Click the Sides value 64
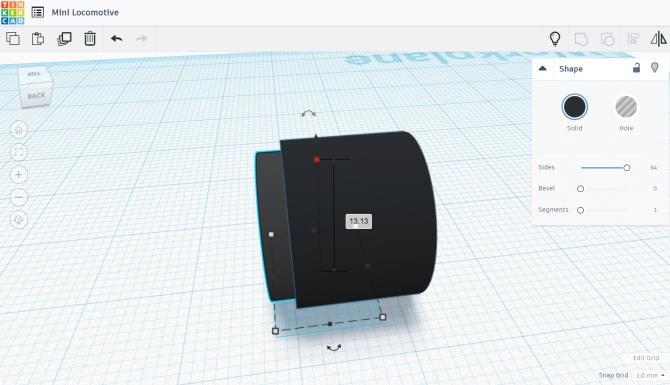670x385 pixels. pyautogui.click(x=653, y=168)
